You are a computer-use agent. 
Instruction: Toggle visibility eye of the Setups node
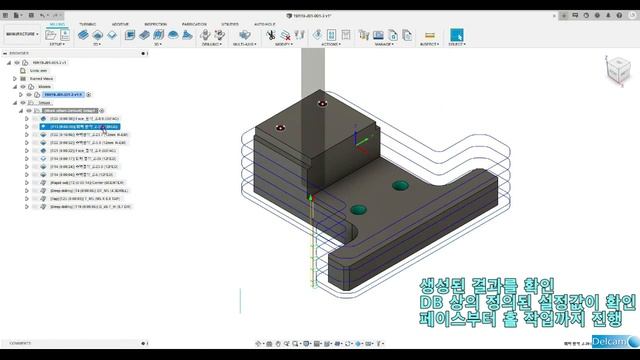pyautogui.click(x=23, y=103)
